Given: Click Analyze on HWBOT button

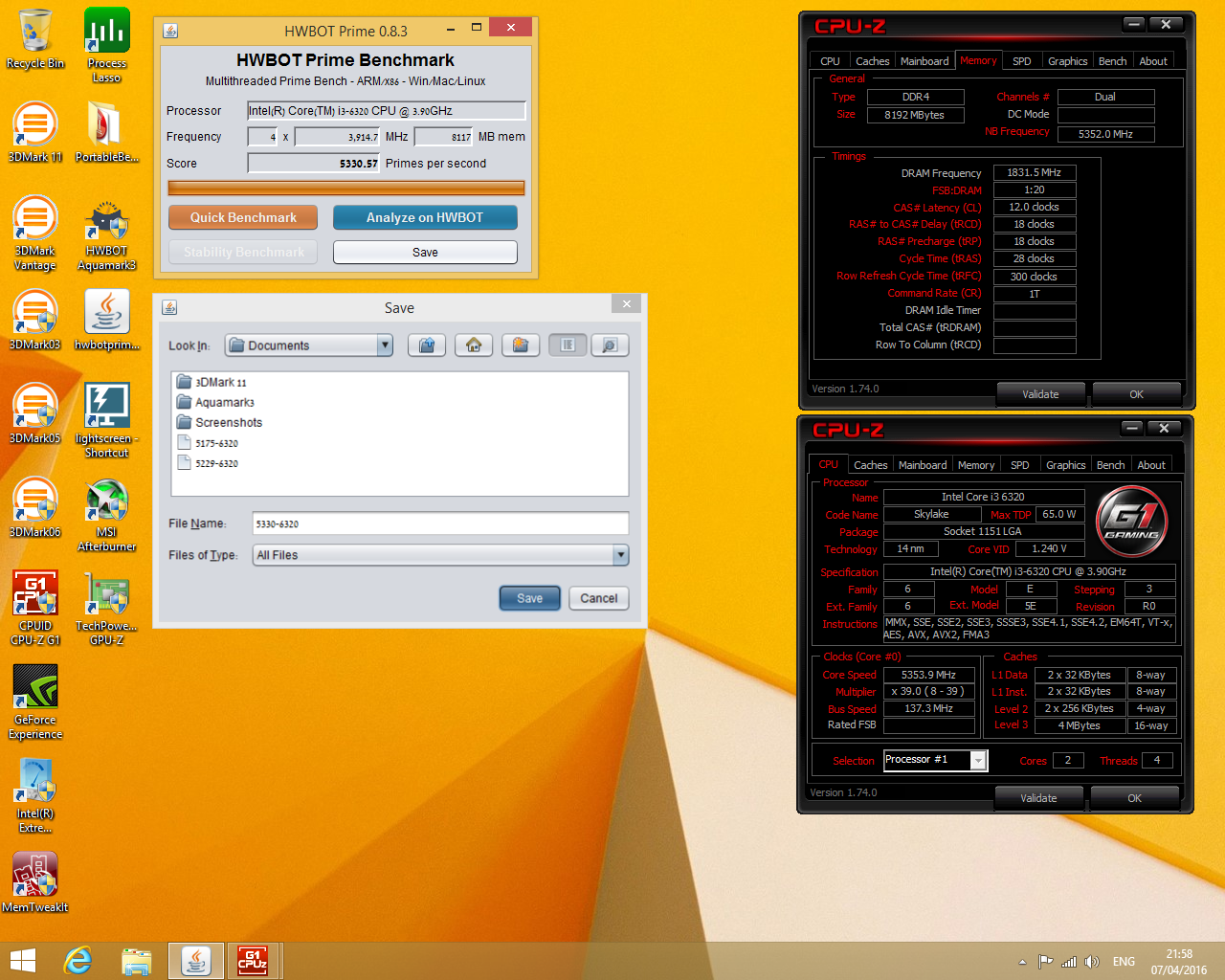Looking at the screenshot, I should pyautogui.click(x=425, y=217).
